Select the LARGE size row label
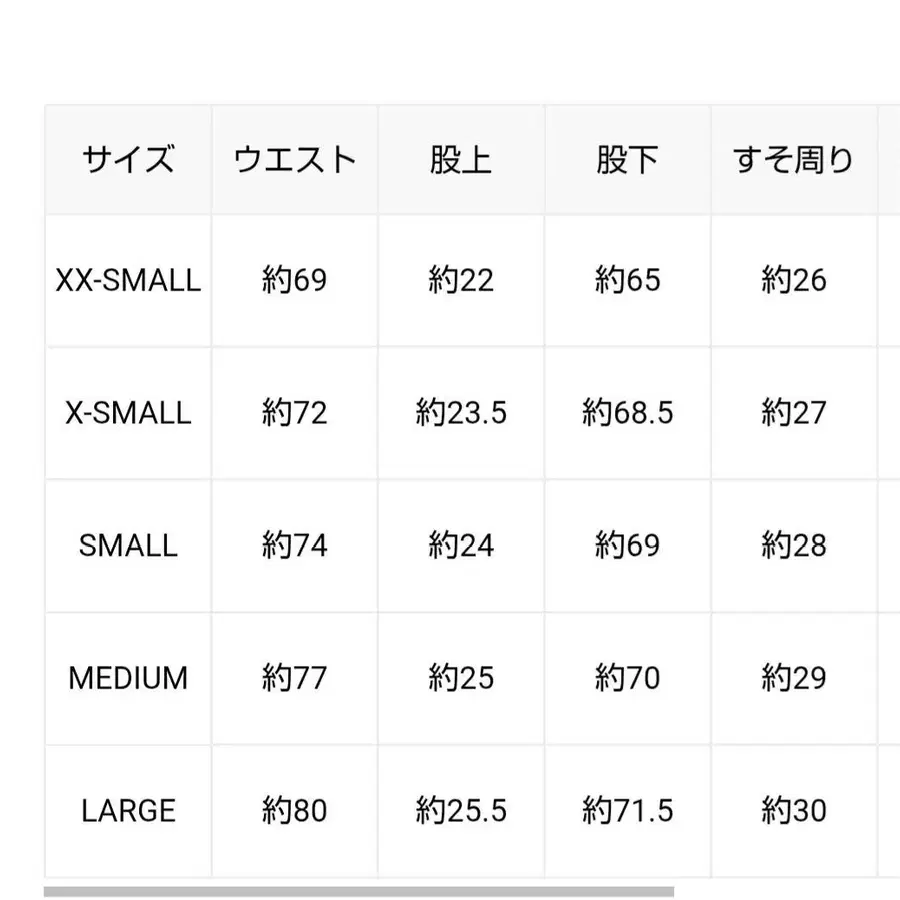Image resolution: width=900 pixels, height=900 pixels. coord(128,810)
